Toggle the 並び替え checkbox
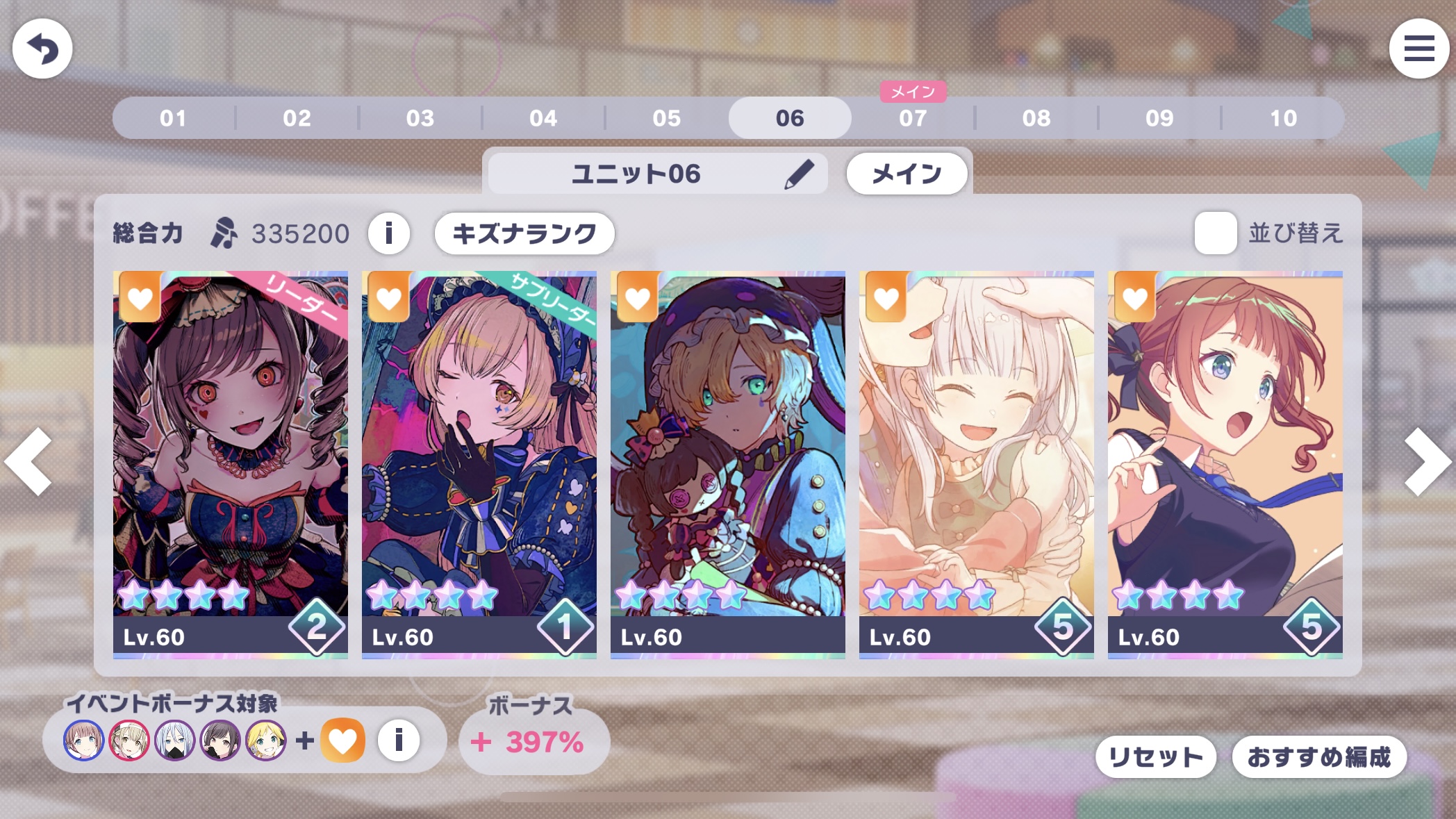The image size is (1456, 819). (x=1215, y=233)
